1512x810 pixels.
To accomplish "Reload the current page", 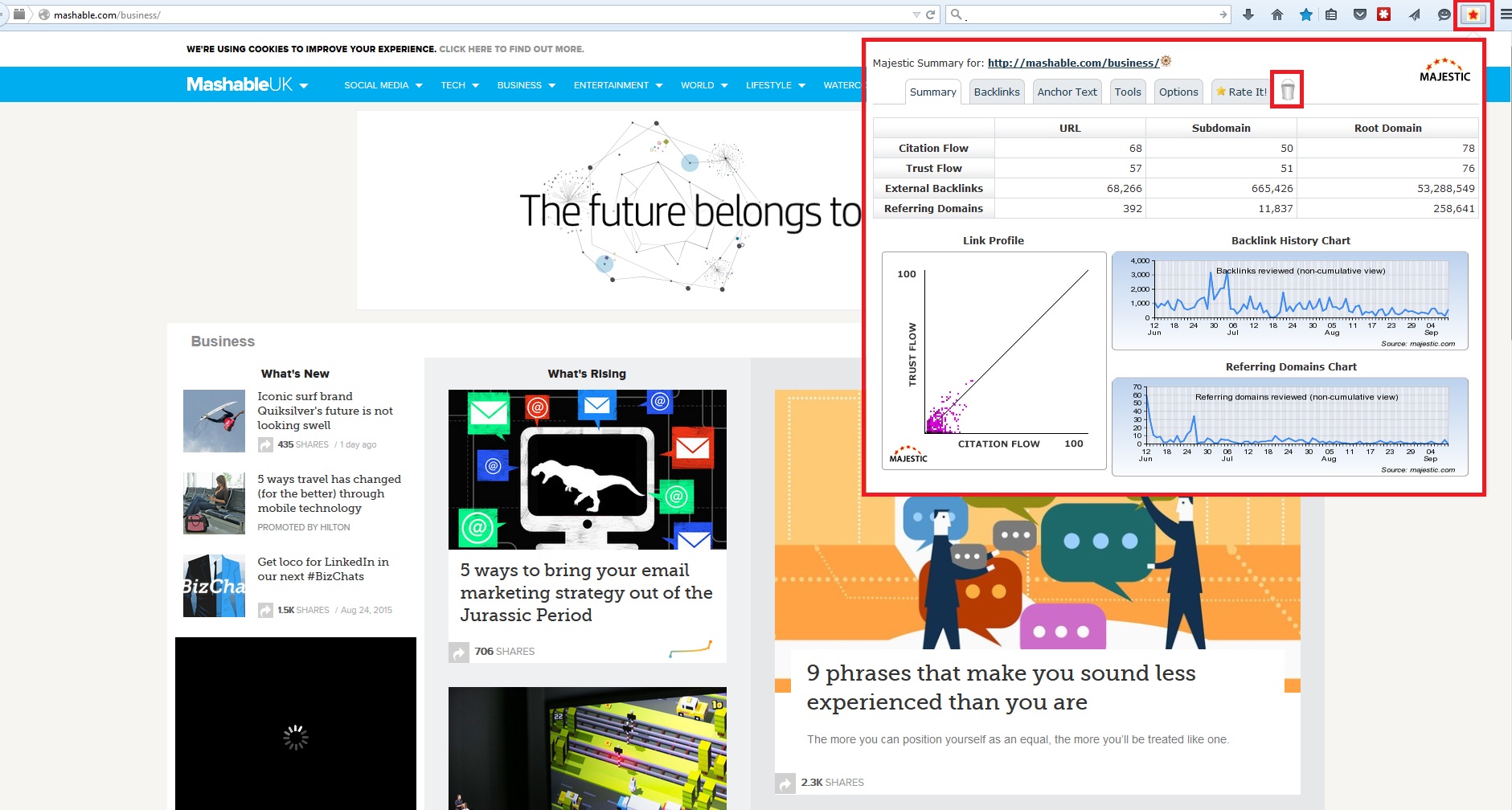I will click(x=931, y=14).
